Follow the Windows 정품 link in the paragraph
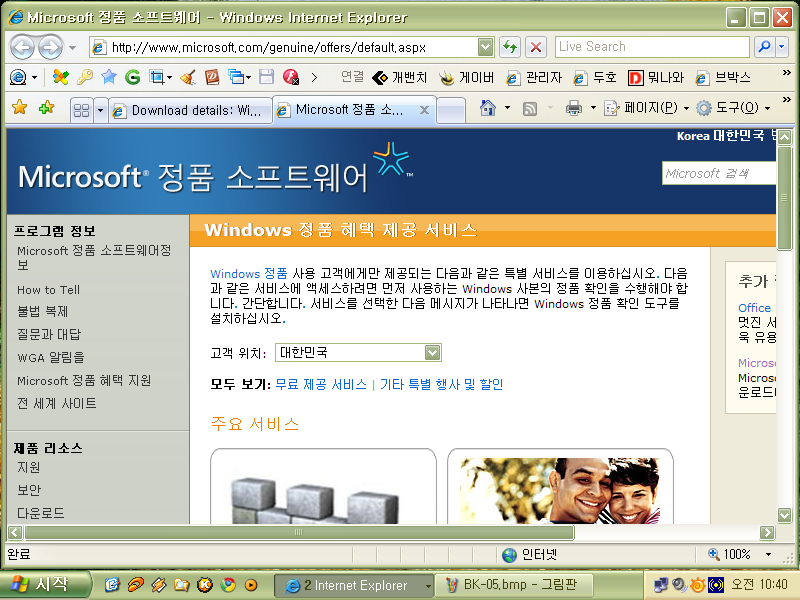 coord(249,273)
